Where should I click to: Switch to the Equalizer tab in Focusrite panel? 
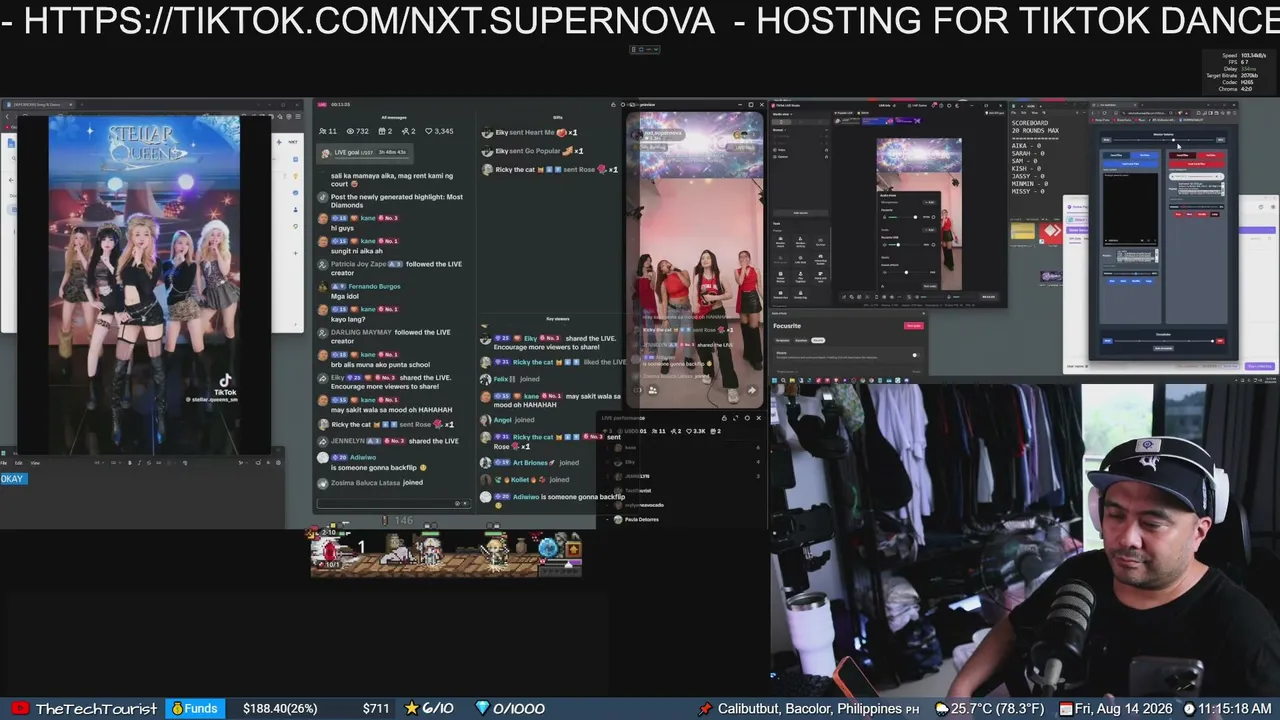pyautogui.click(x=801, y=341)
